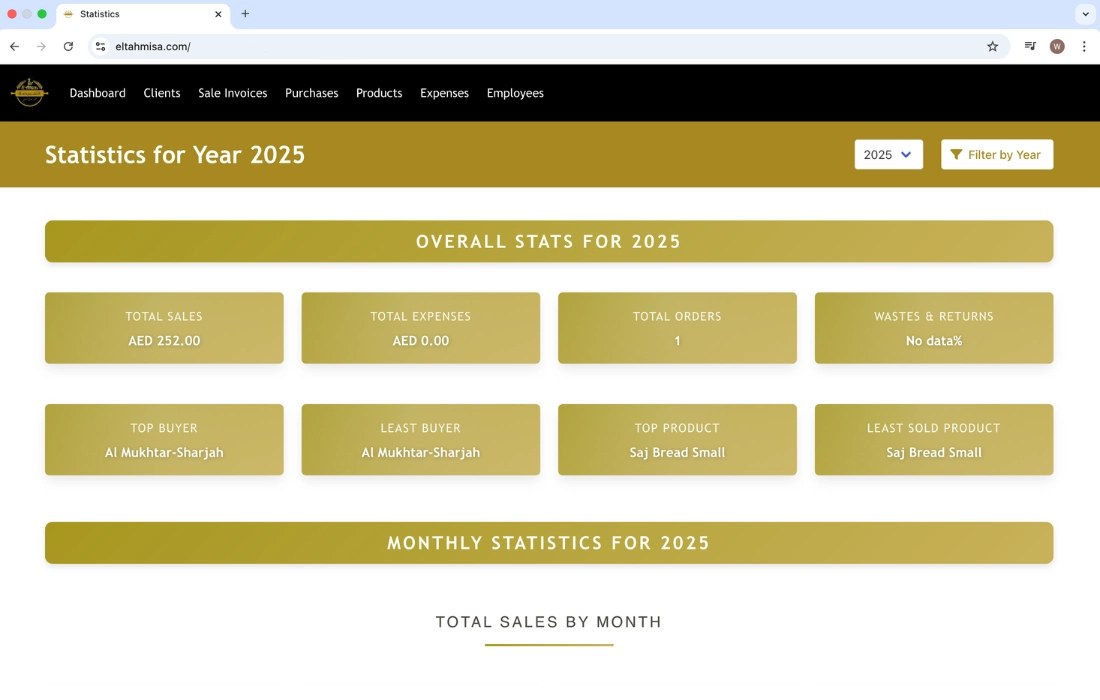Navigate to the Clients section
The width and height of the screenshot is (1100, 700).
pos(162,93)
